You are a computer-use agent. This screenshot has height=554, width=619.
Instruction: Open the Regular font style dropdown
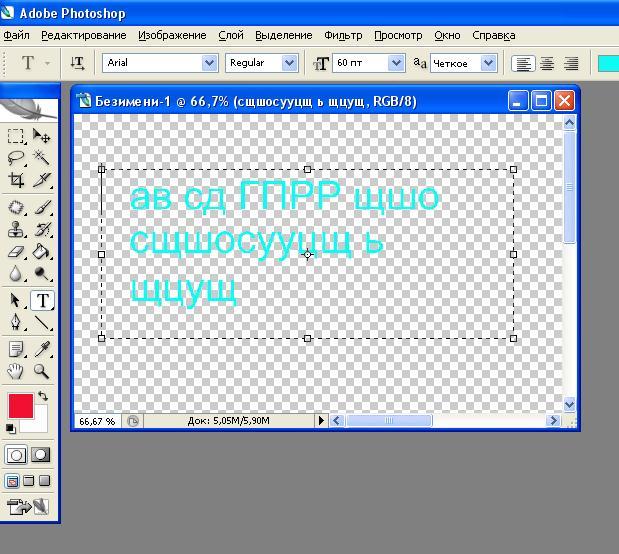pyautogui.click(x=290, y=63)
